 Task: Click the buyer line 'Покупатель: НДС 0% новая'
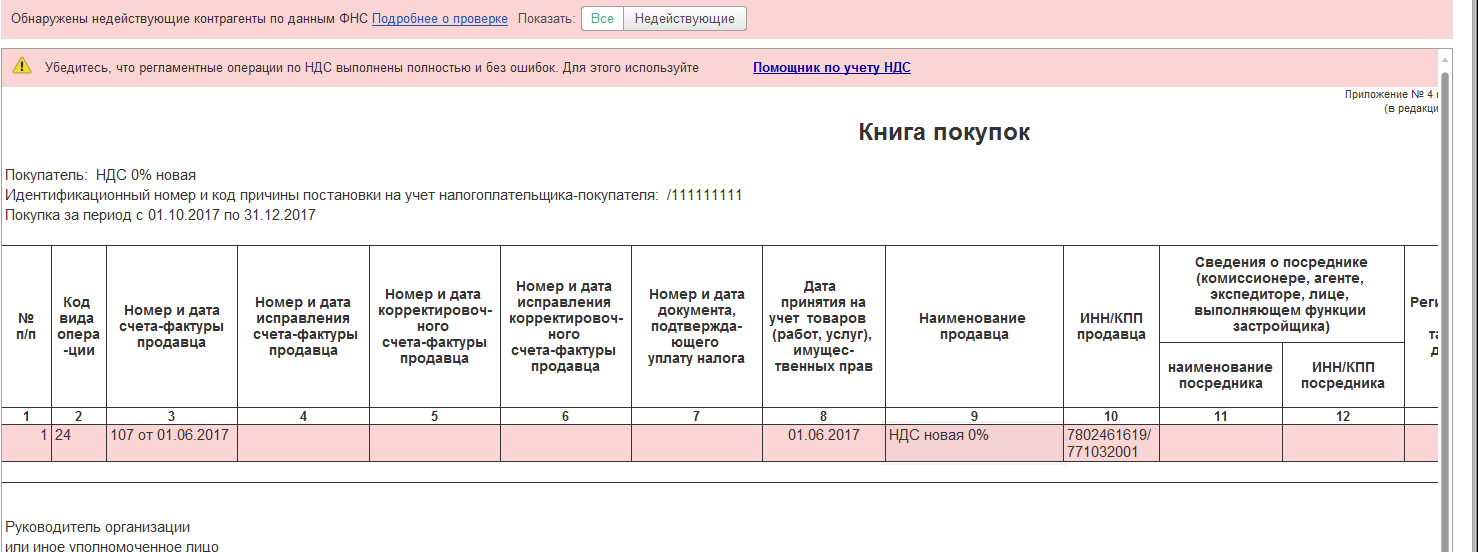100,175
